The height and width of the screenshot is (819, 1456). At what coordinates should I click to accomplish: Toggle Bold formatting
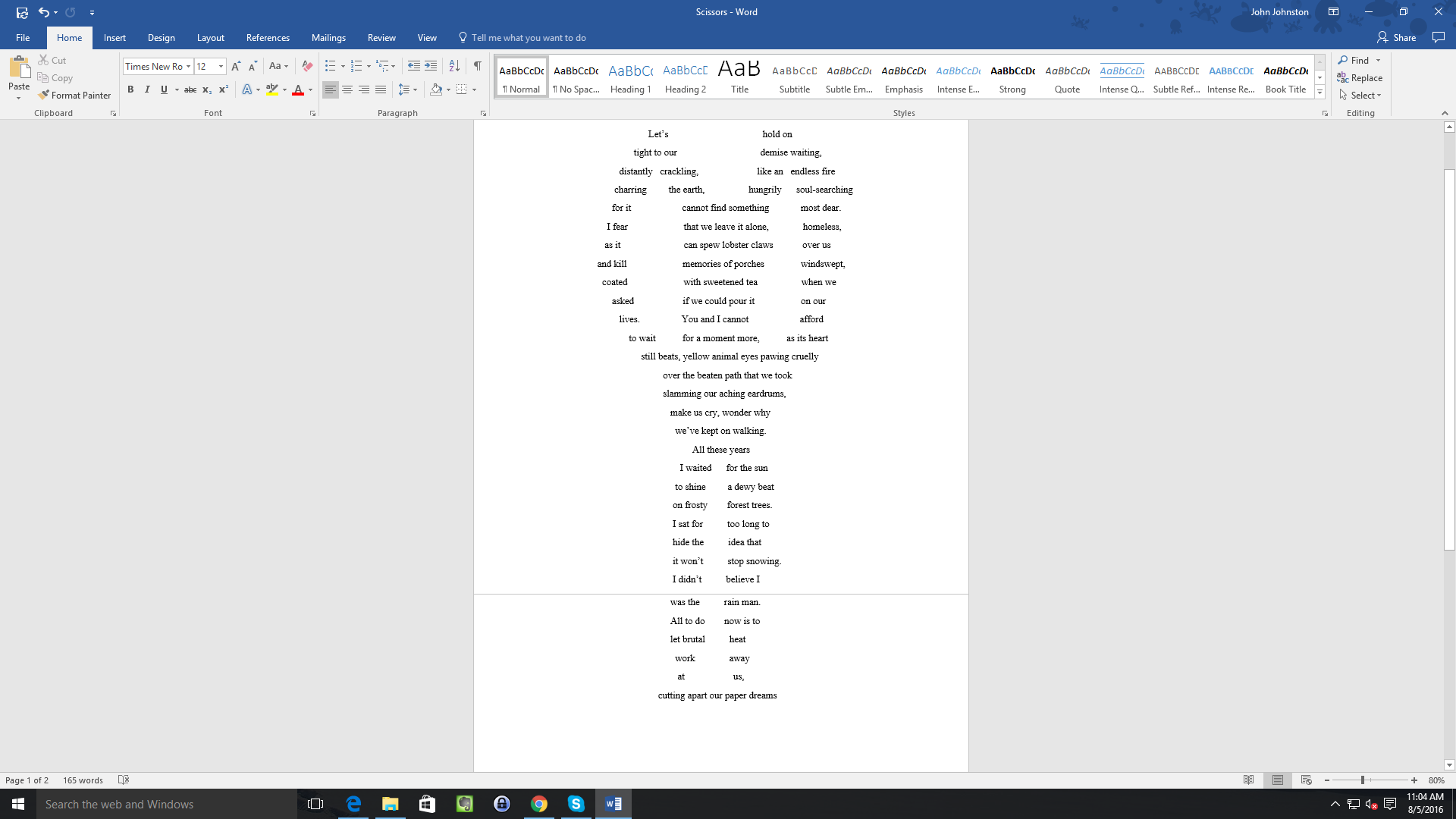coord(130,89)
